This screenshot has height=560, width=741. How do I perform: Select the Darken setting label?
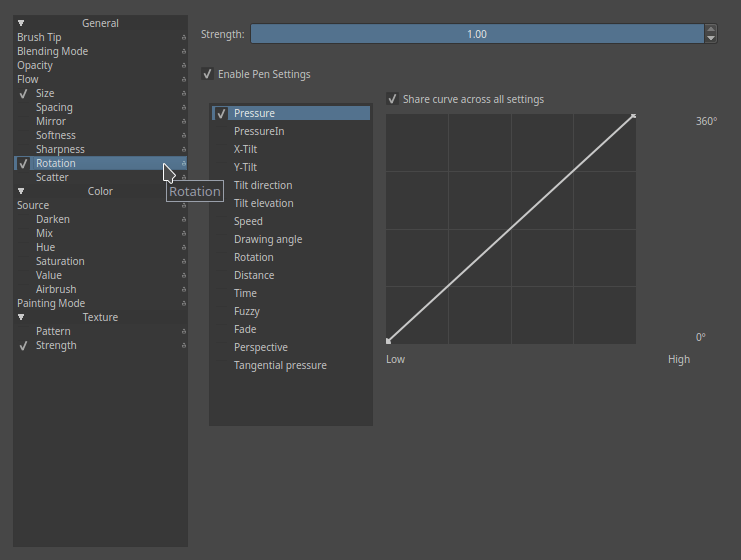[x=53, y=220]
